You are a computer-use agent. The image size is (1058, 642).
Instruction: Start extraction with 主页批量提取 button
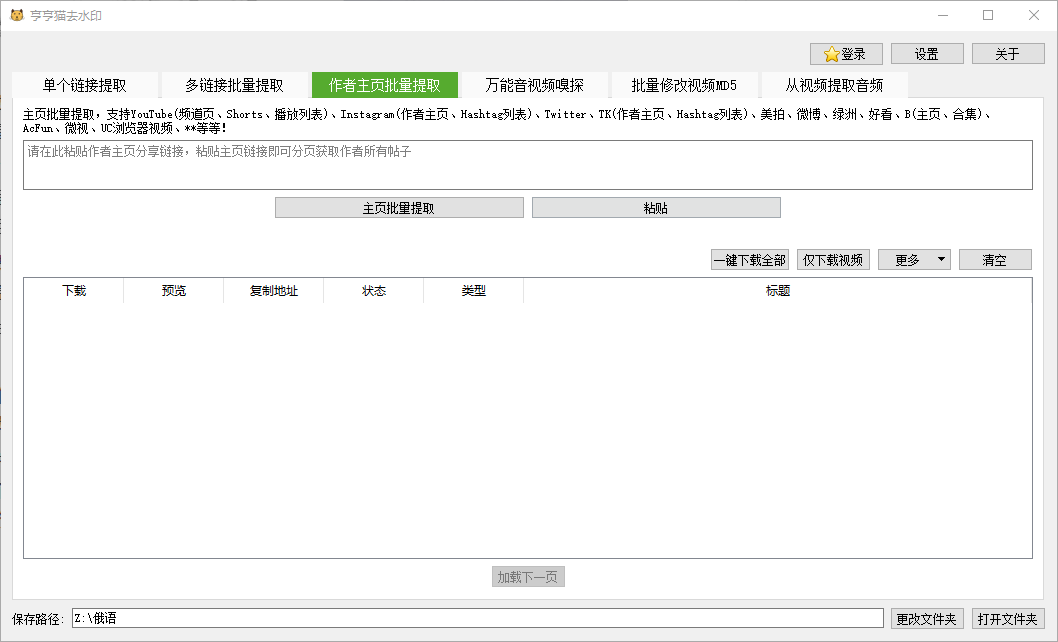399,207
